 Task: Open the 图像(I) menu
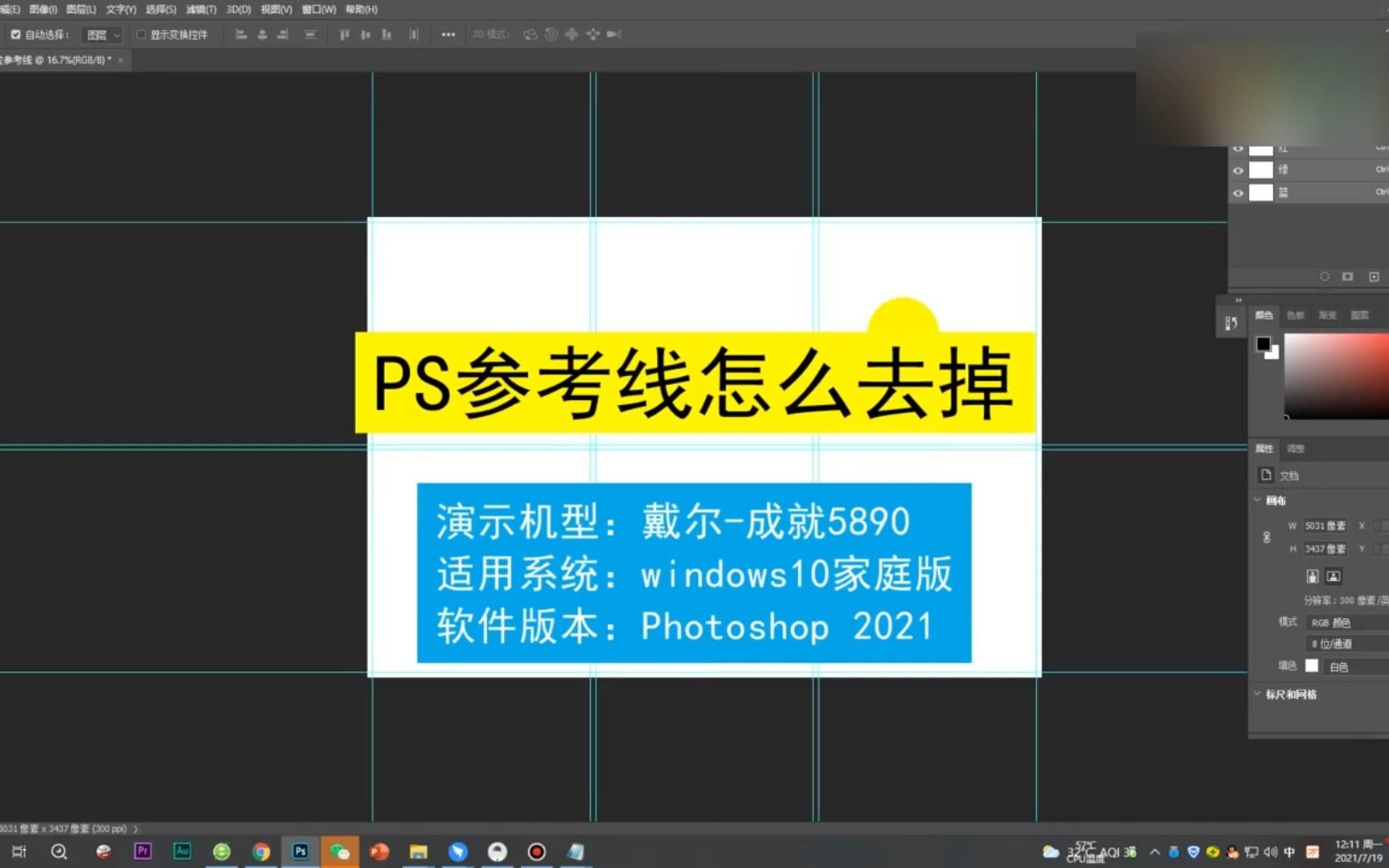[43, 10]
